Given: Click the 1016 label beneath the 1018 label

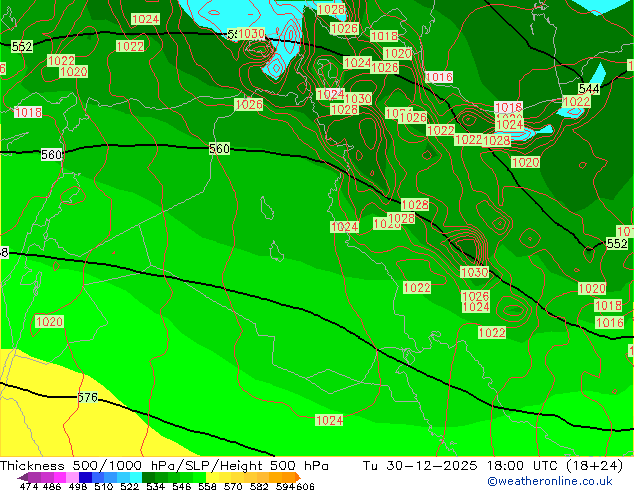Looking at the screenshot, I should click(x=610, y=323).
